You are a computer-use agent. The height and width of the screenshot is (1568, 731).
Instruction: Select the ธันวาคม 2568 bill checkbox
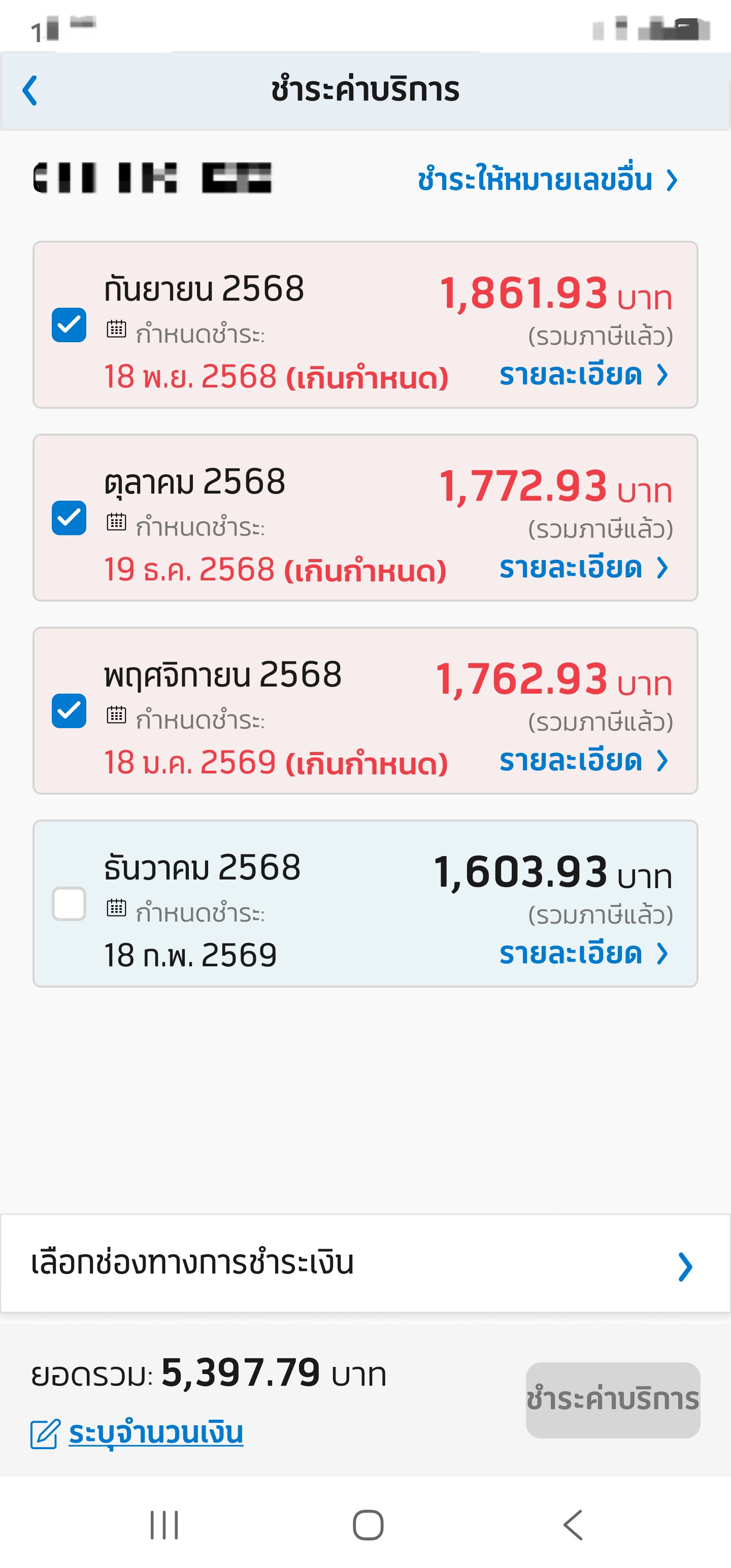pos(70,904)
